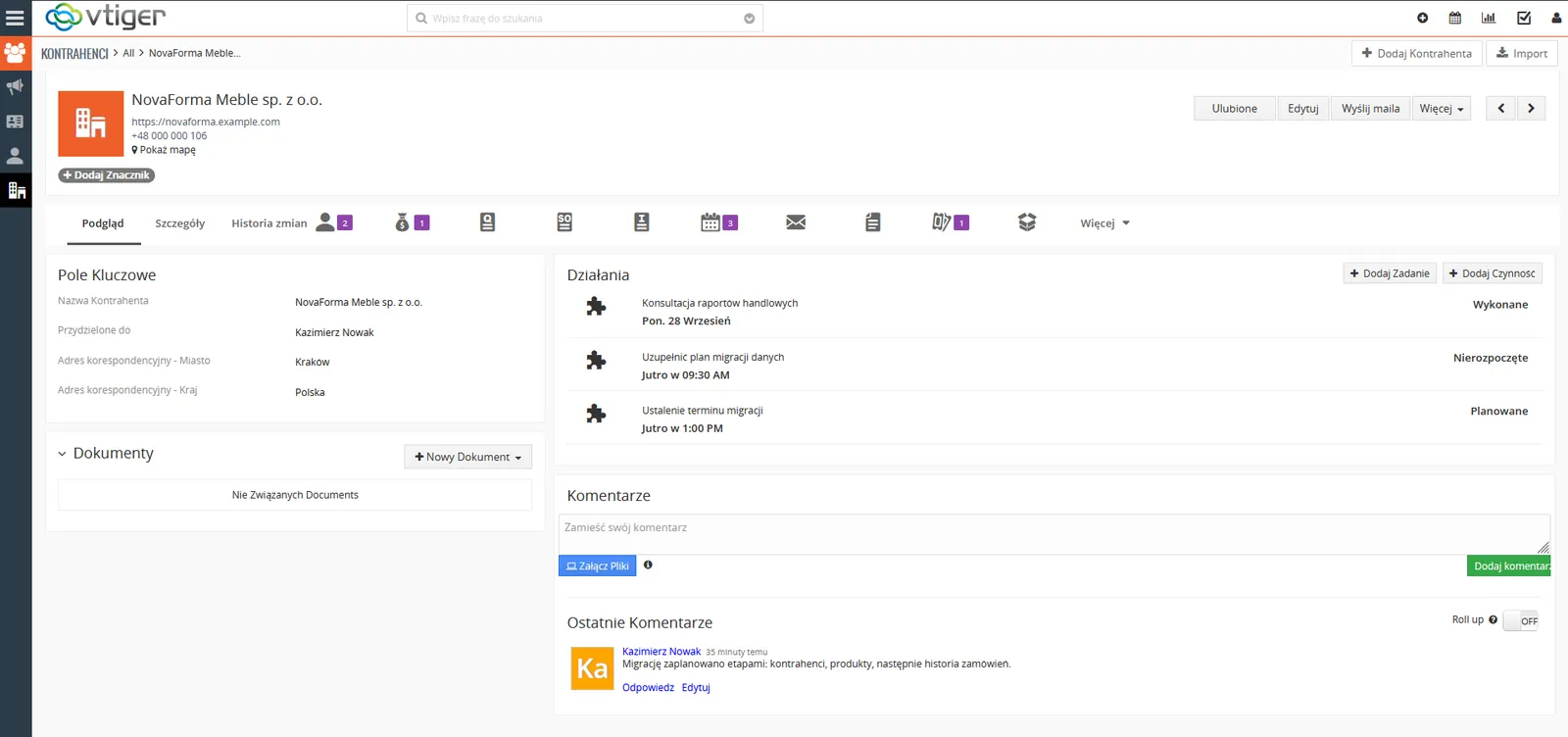Click the Dodaj komentarz button

[1509, 565]
